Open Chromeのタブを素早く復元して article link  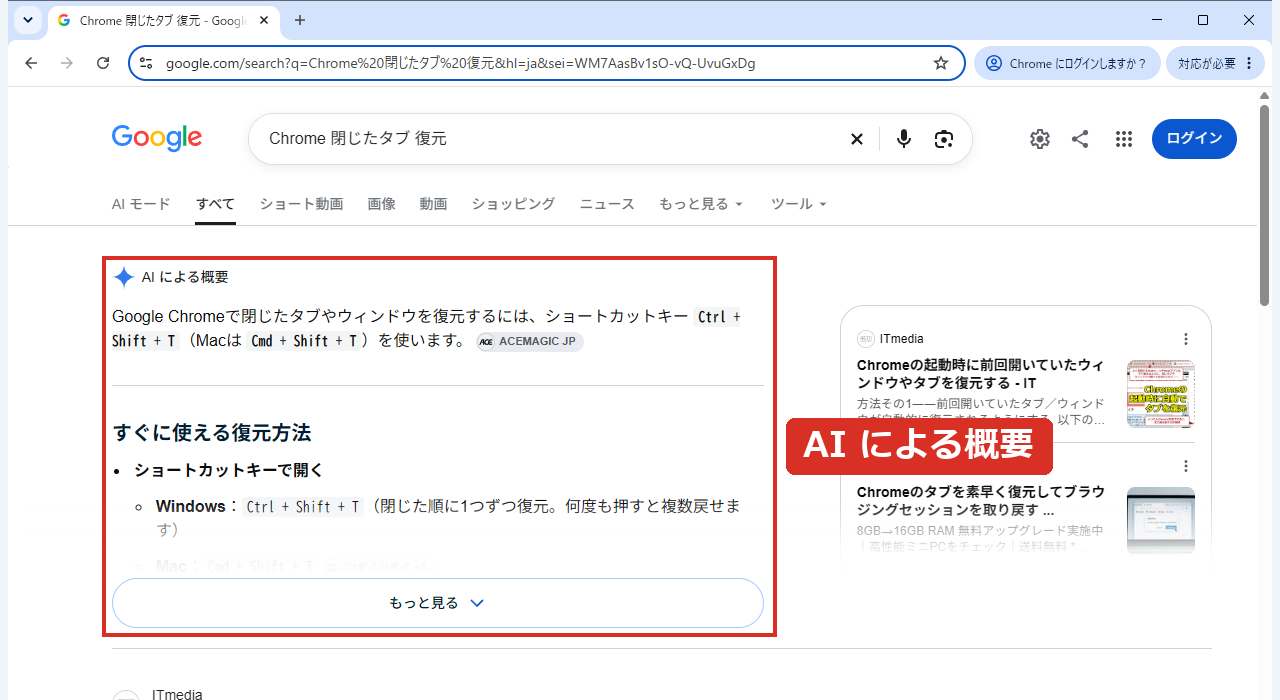click(981, 501)
